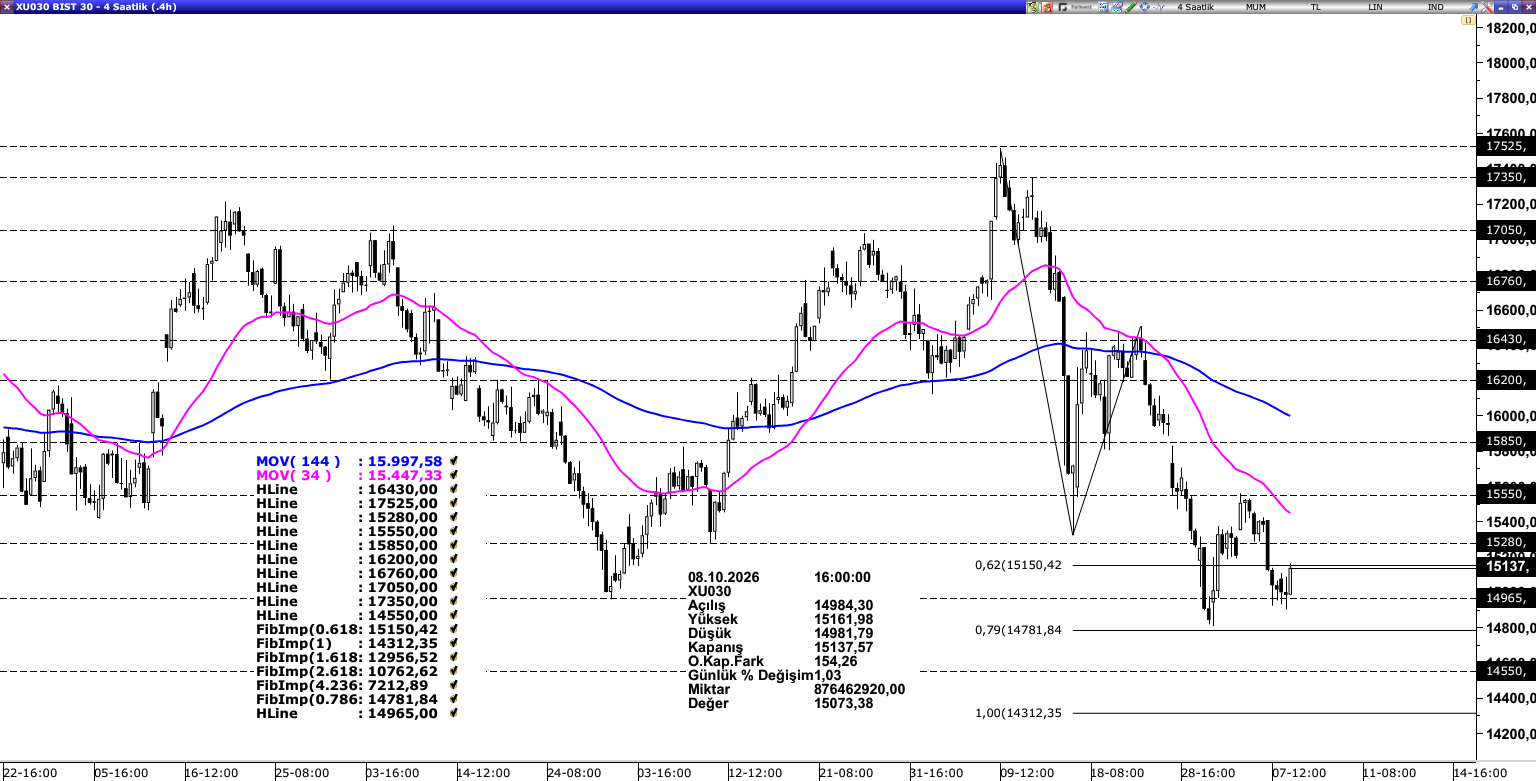Viewport: 1536px width, 781px height.
Task: Click the 24-08:00 time axis label
Action: pyautogui.click(x=574, y=773)
